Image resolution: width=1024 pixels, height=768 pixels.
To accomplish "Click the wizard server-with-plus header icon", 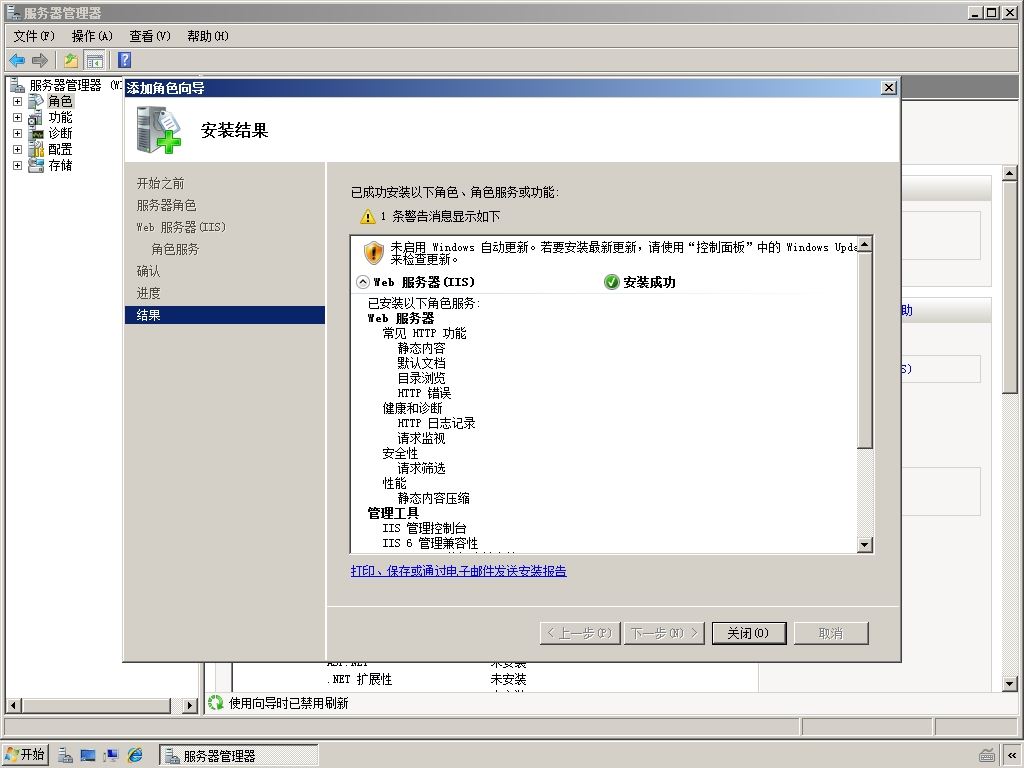I will [x=159, y=130].
